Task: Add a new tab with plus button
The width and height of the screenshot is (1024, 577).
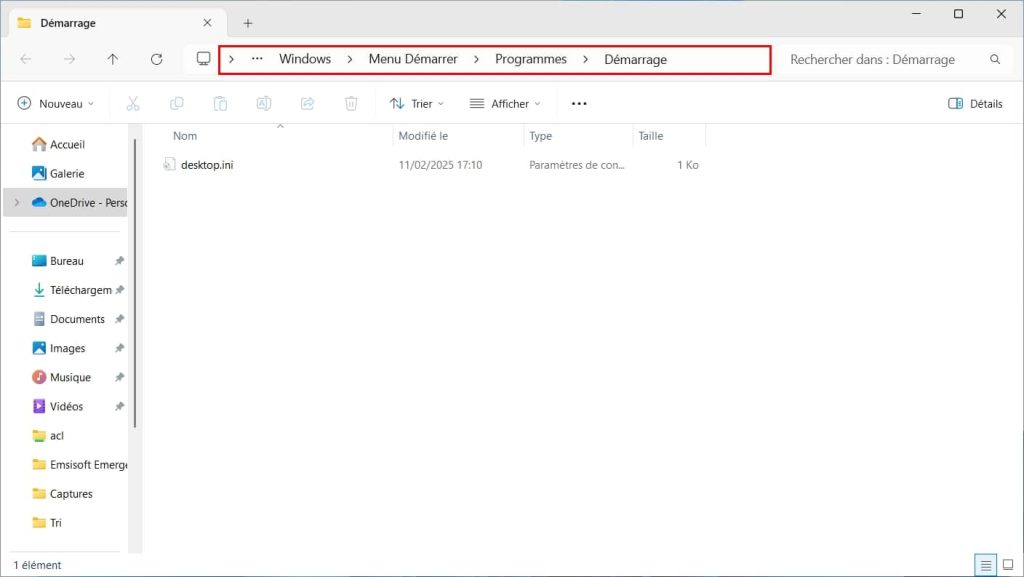Action: (248, 23)
